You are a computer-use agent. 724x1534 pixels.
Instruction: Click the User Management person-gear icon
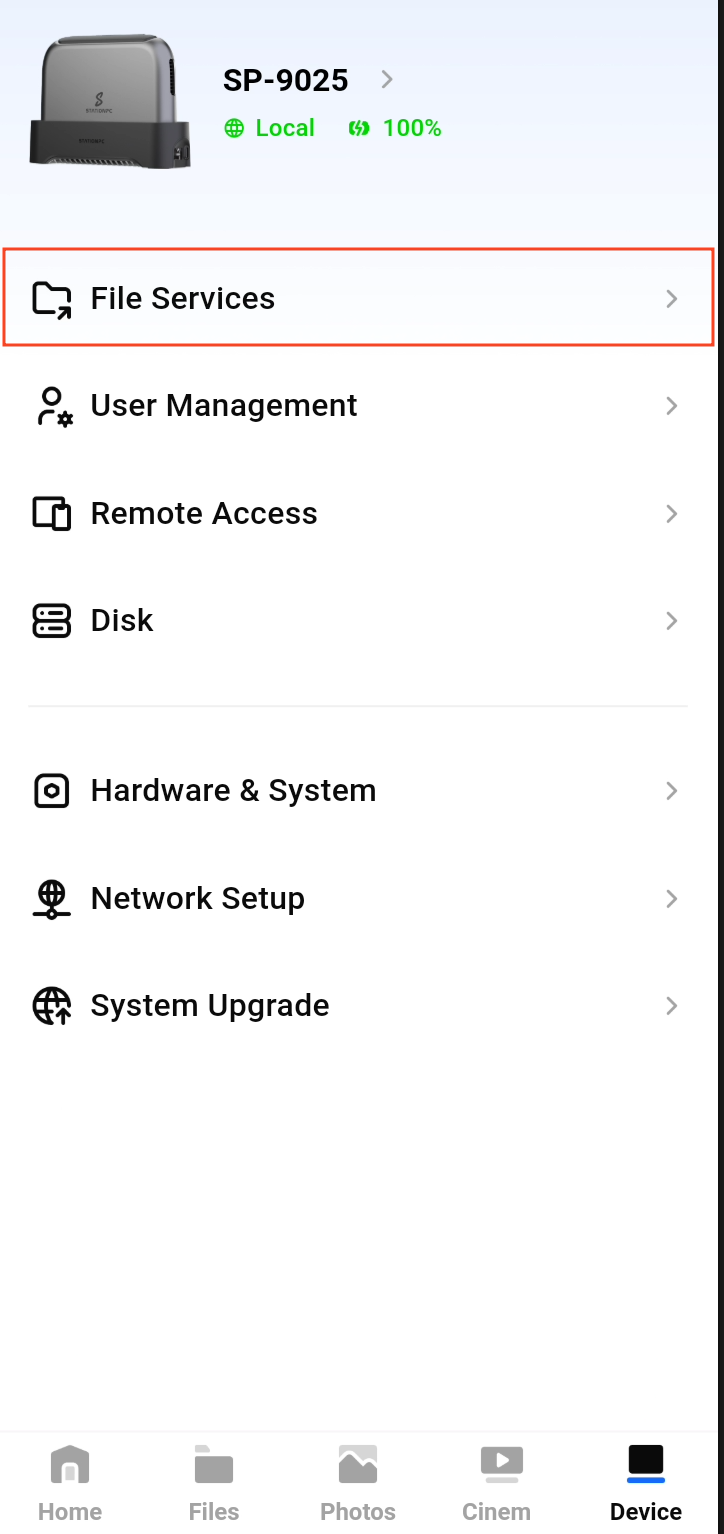point(53,407)
